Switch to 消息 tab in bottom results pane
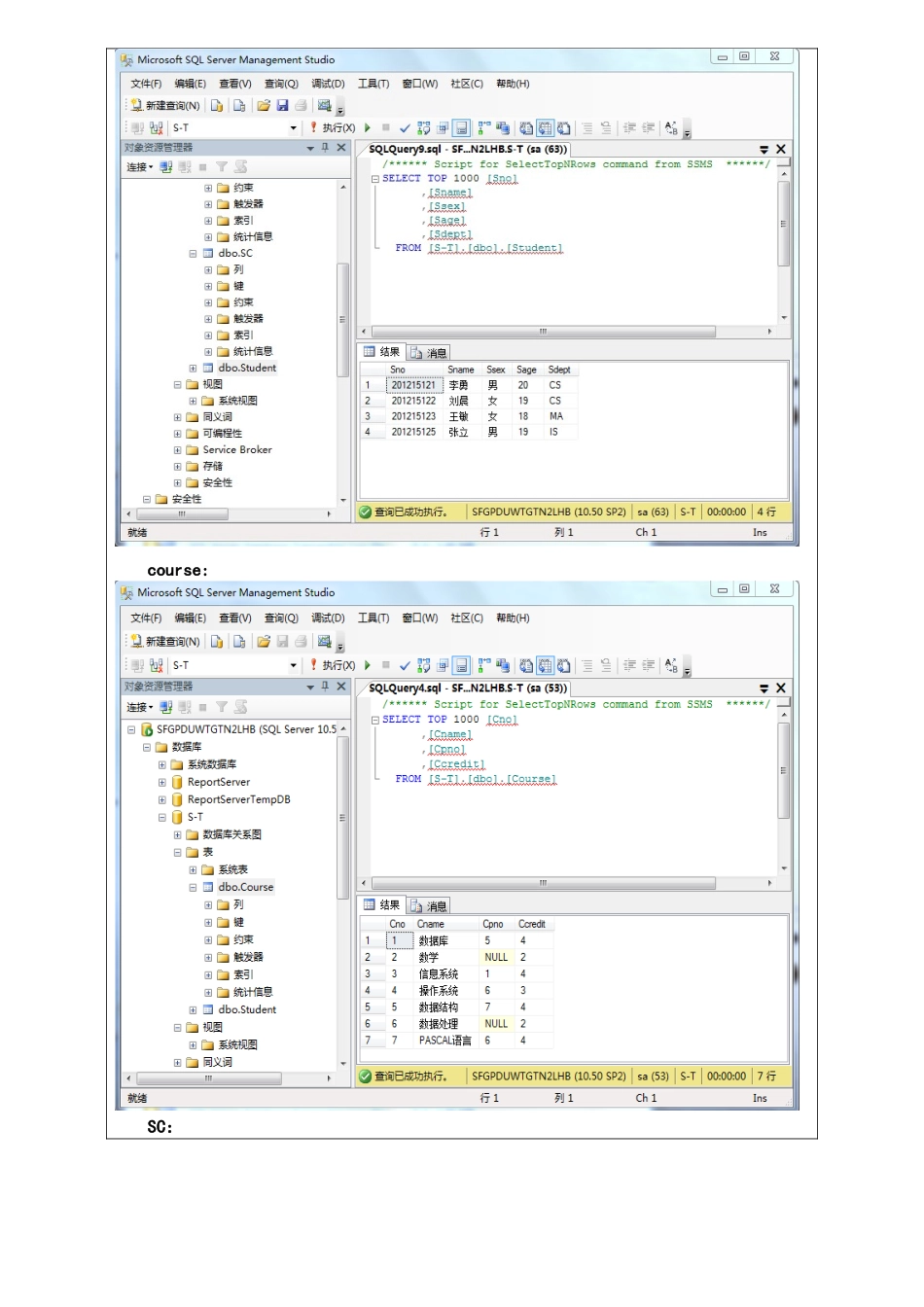924x1307 pixels. click(x=429, y=905)
